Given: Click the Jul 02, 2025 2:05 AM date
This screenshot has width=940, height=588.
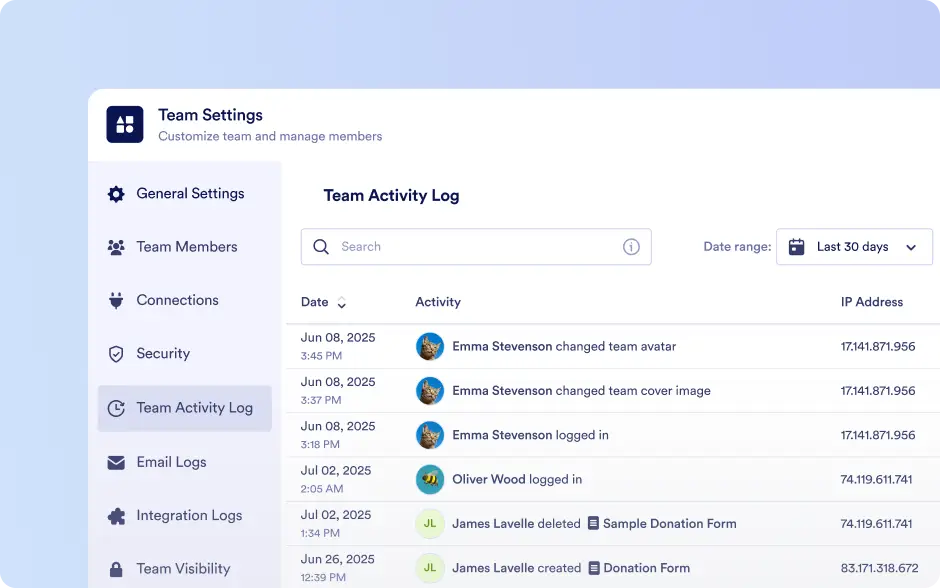Looking at the screenshot, I should click(336, 479).
